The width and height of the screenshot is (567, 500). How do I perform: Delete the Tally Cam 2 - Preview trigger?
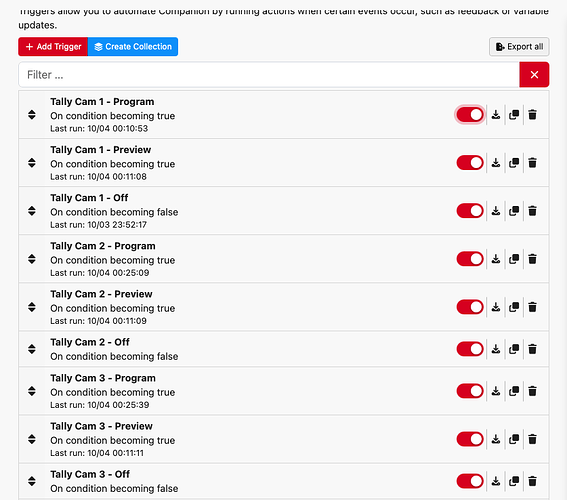point(532,307)
